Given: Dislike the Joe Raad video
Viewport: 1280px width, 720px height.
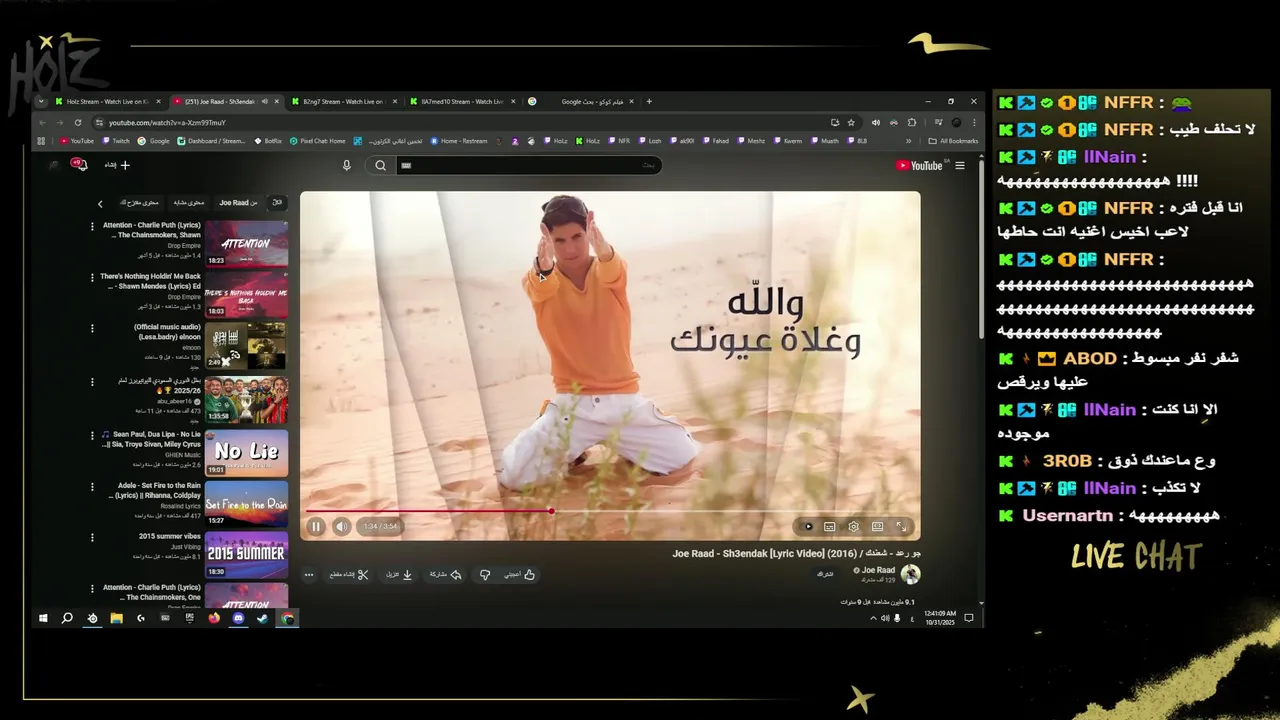Looking at the screenshot, I should [x=485, y=575].
